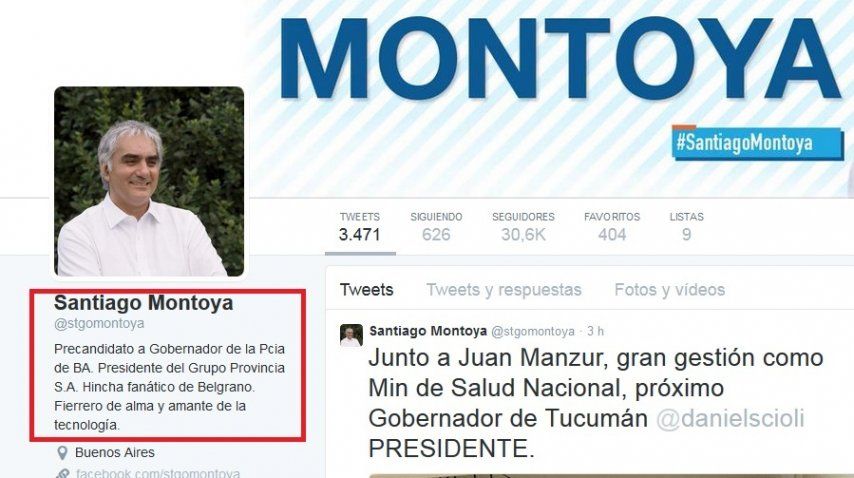Open the Siguiendo 626 list
The height and width of the screenshot is (478, 854).
click(436, 226)
